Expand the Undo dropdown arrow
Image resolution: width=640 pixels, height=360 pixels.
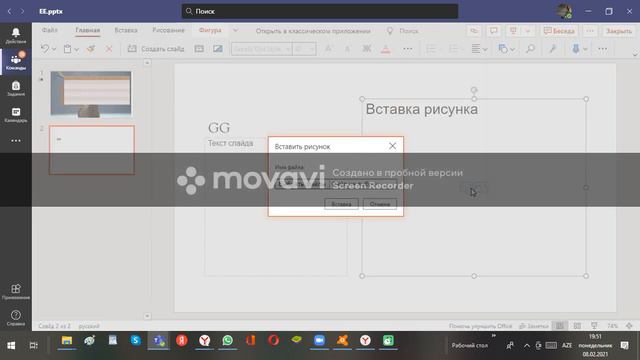[53, 49]
